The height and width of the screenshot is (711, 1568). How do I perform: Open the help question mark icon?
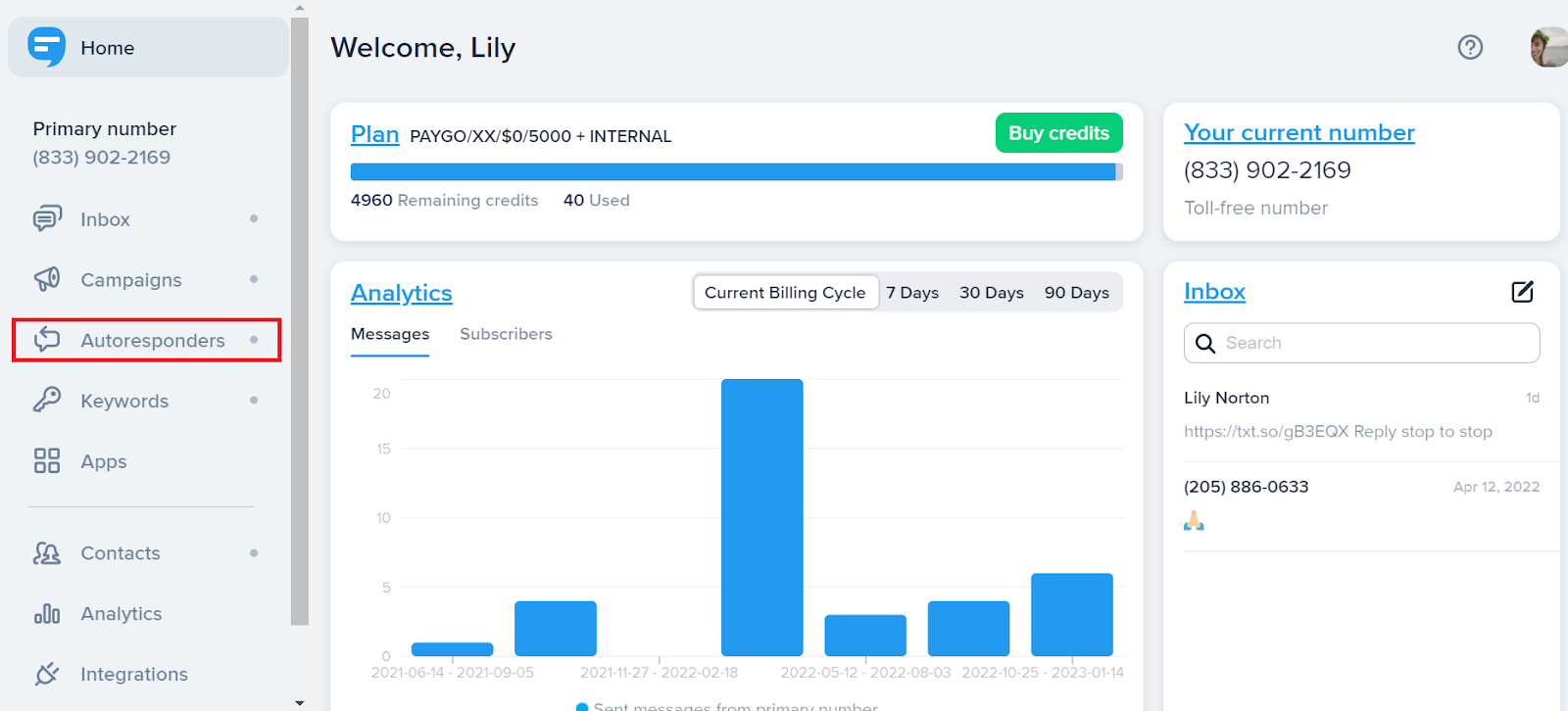[1470, 47]
